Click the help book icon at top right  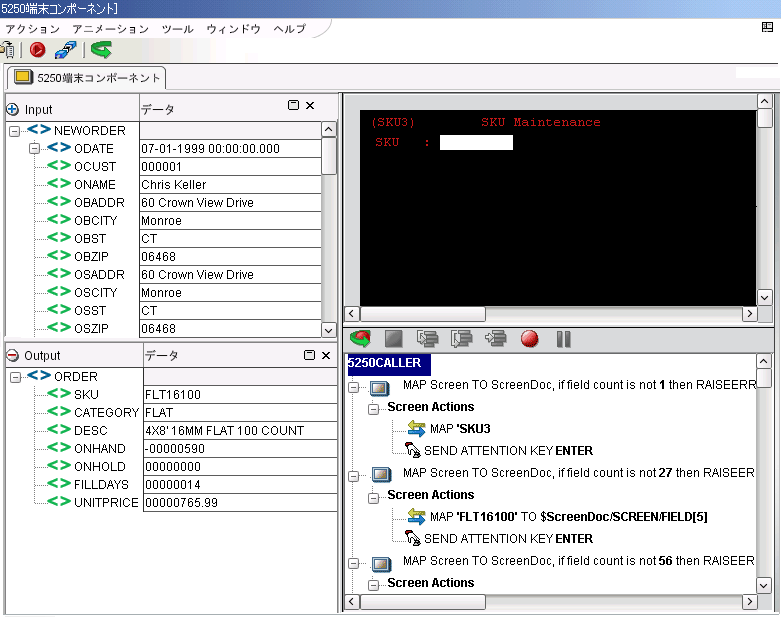pos(767,27)
